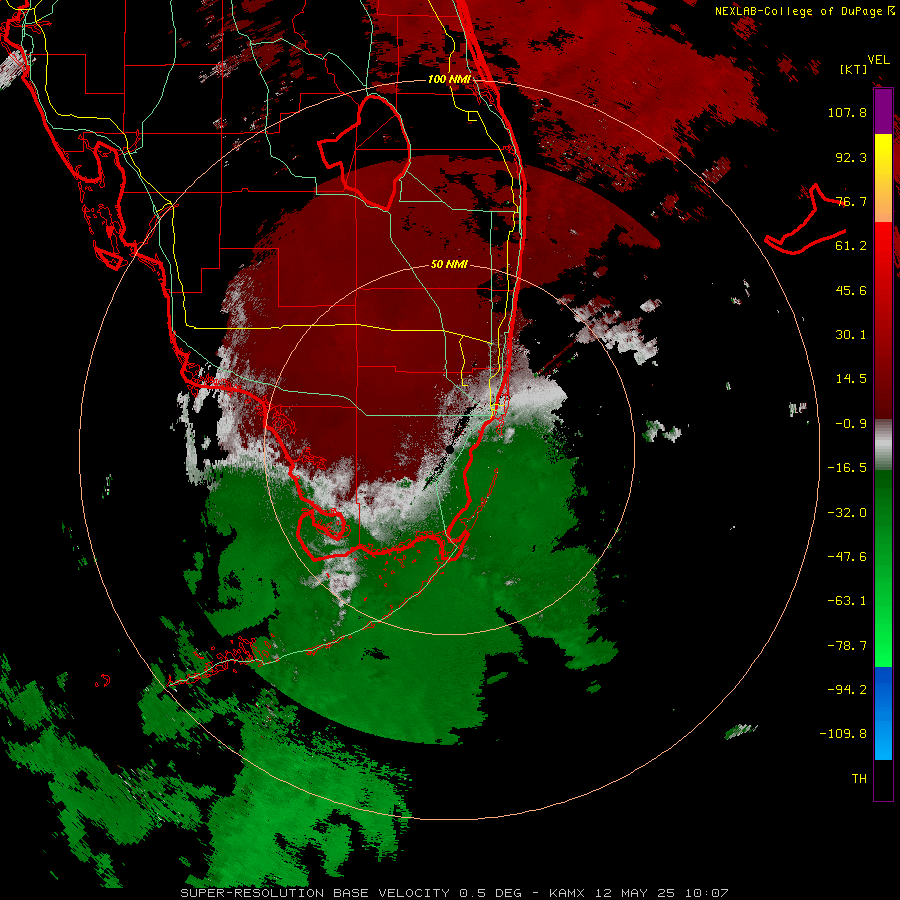Click the 45.6 legend value
This screenshot has width=900, height=900.
click(x=851, y=290)
